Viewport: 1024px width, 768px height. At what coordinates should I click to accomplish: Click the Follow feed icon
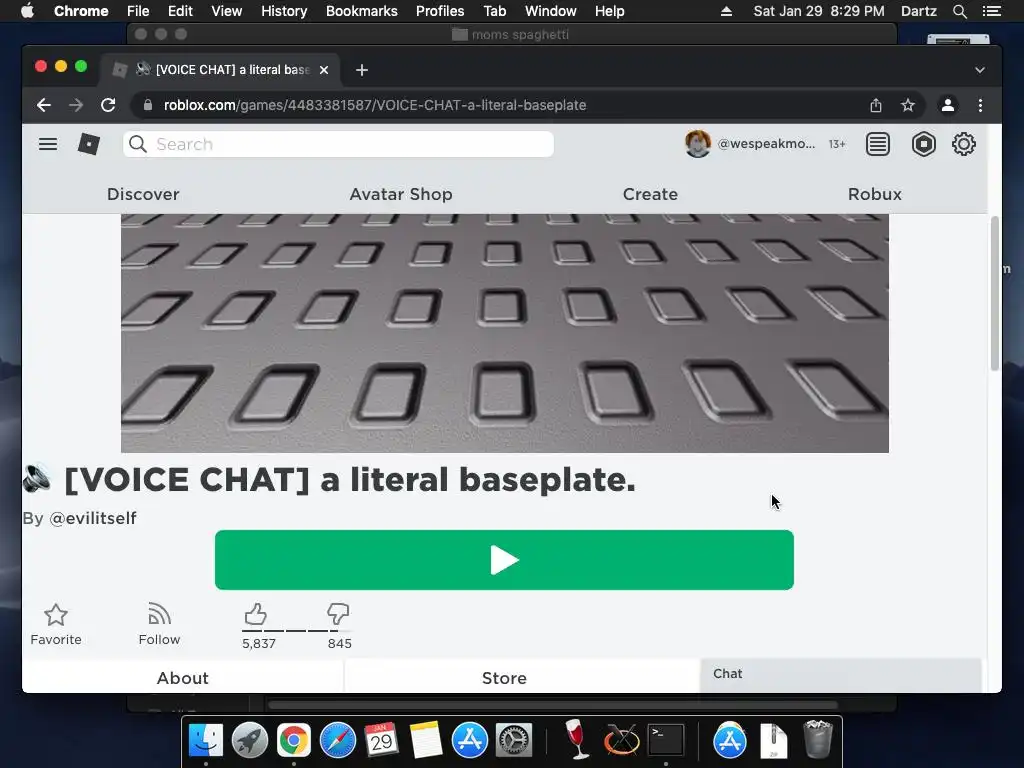pyautogui.click(x=159, y=614)
